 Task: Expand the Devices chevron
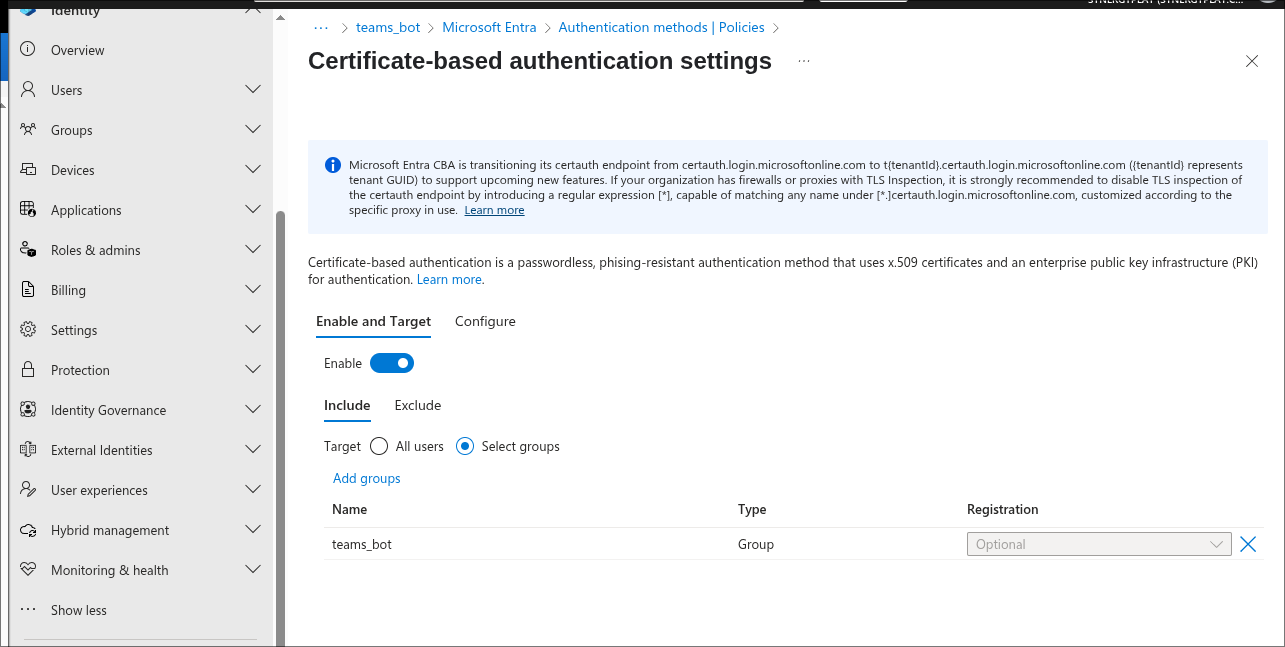click(x=253, y=170)
